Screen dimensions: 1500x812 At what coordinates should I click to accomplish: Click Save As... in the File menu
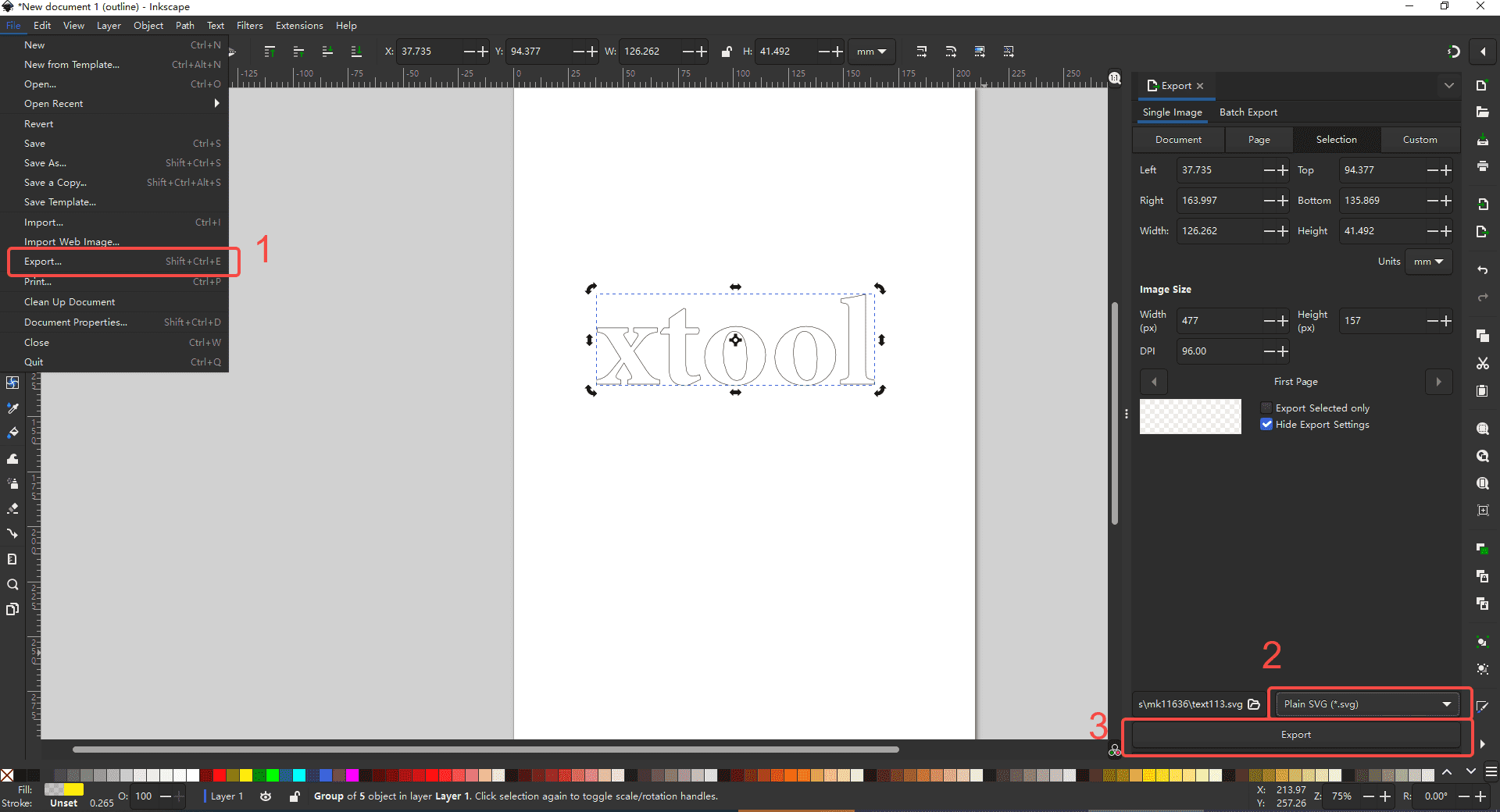(x=114, y=163)
